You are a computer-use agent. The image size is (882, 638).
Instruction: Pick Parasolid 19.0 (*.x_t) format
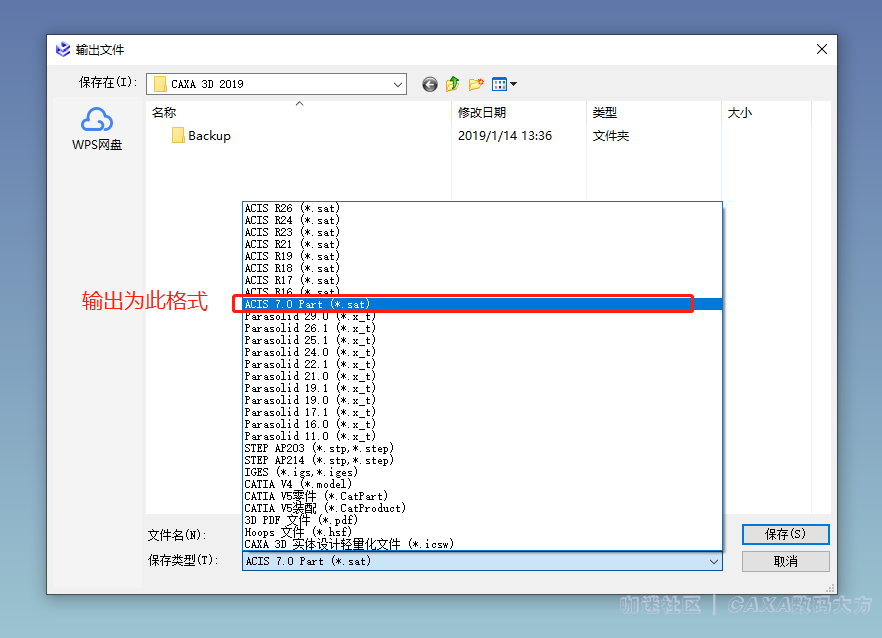[482, 400]
